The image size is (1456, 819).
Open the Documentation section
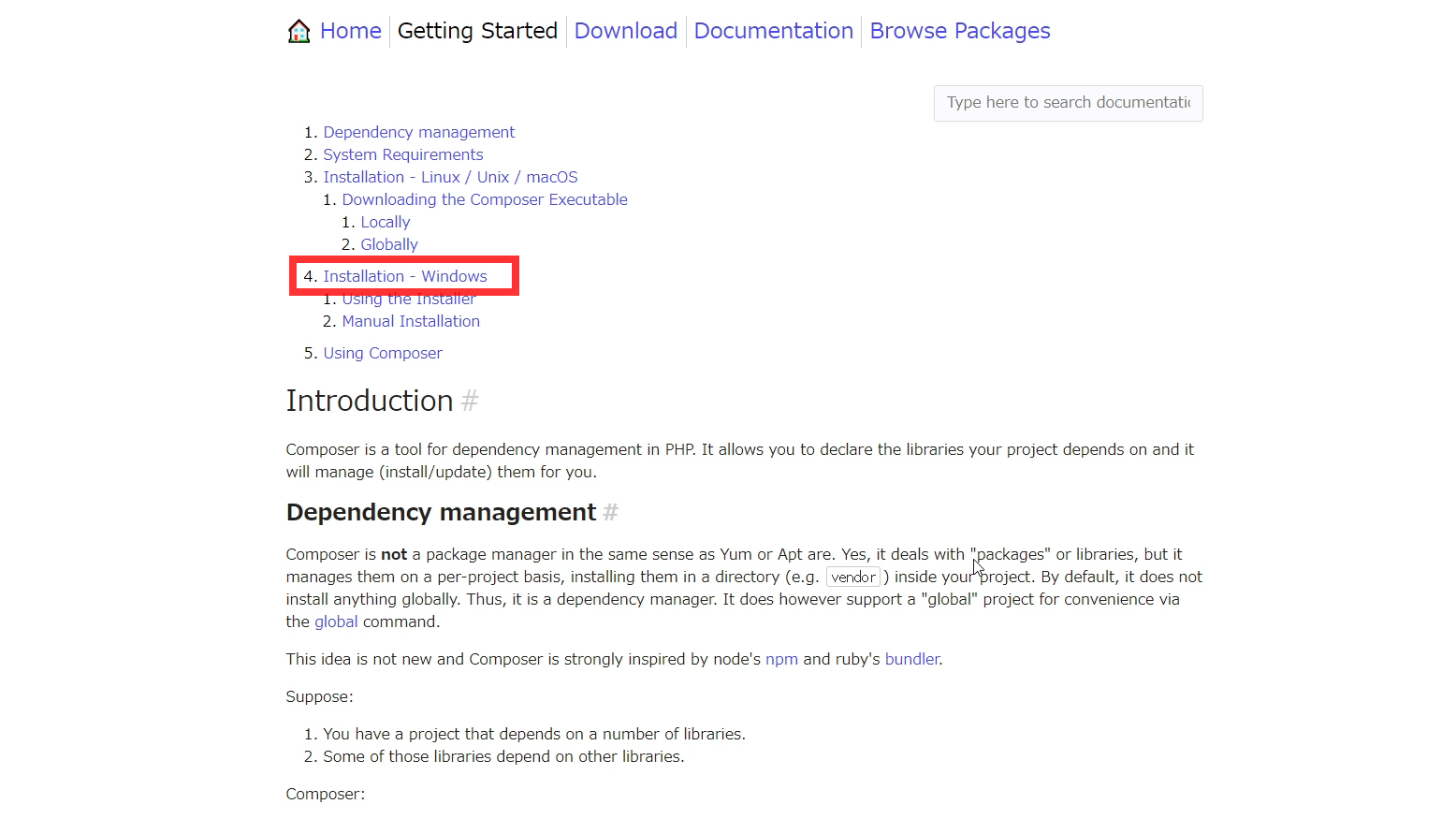[x=774, y=31]
